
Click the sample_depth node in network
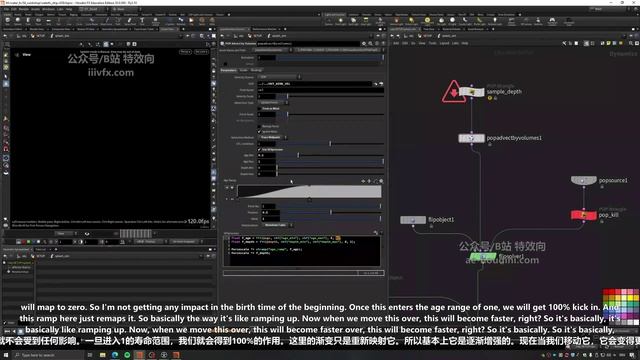click(x=471, y=92)
